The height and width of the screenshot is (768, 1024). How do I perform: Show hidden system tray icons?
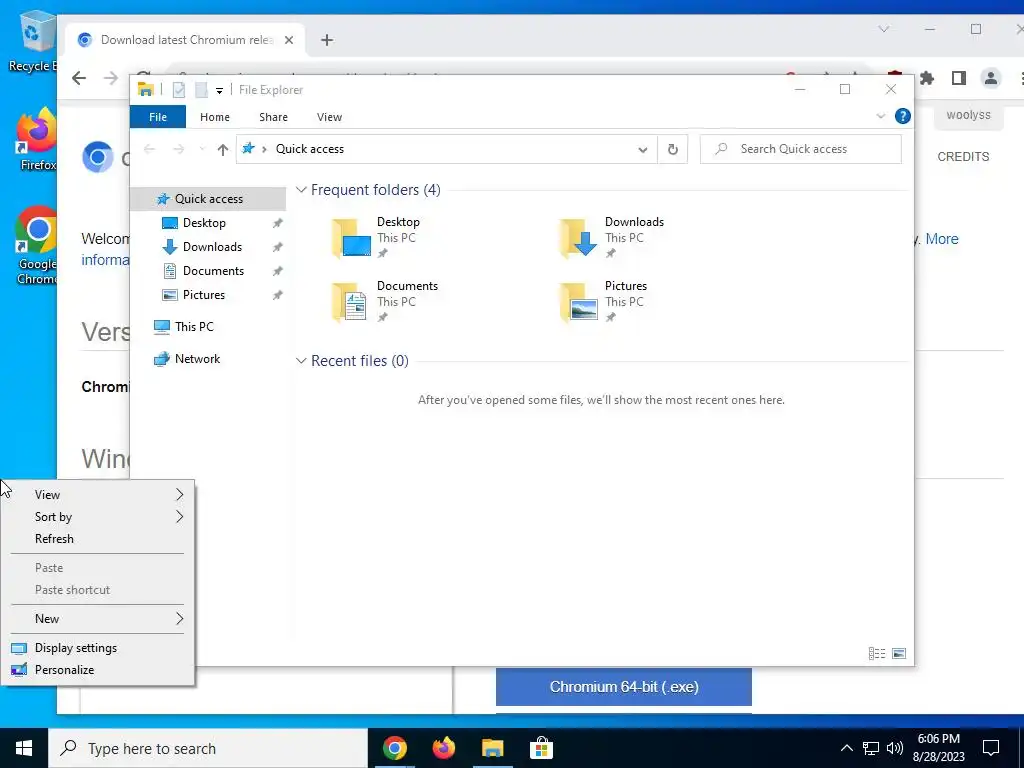[846, 748]
